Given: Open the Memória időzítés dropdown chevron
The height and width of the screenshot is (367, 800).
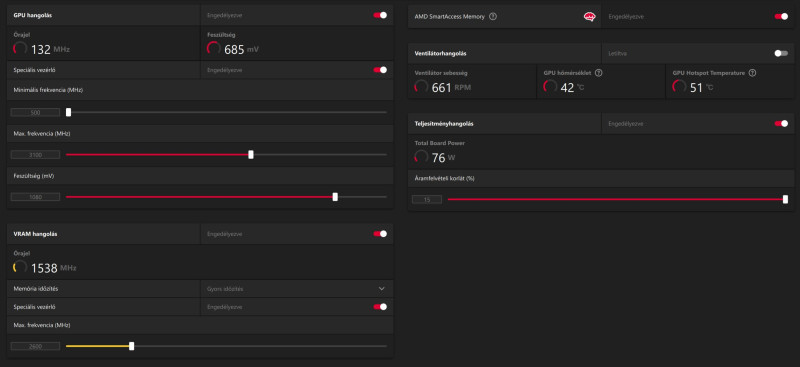Looking at the screenshot, I should [382, 289].
